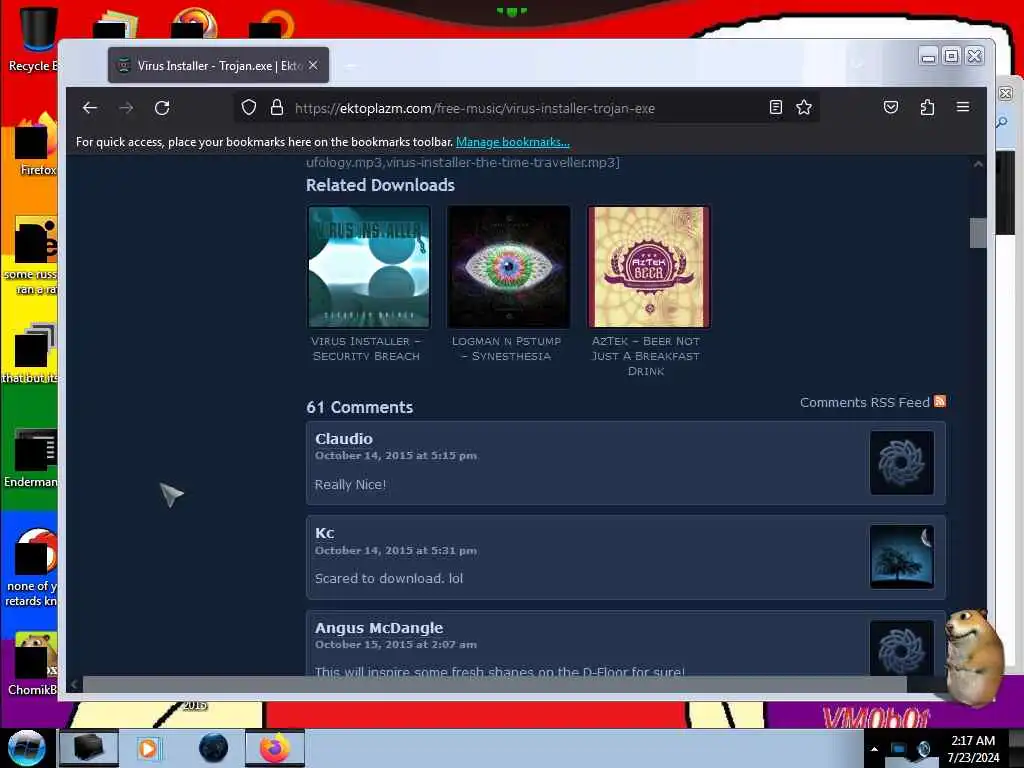
Task: Click Kc's tree avatar image
Action: pos(902,557)
